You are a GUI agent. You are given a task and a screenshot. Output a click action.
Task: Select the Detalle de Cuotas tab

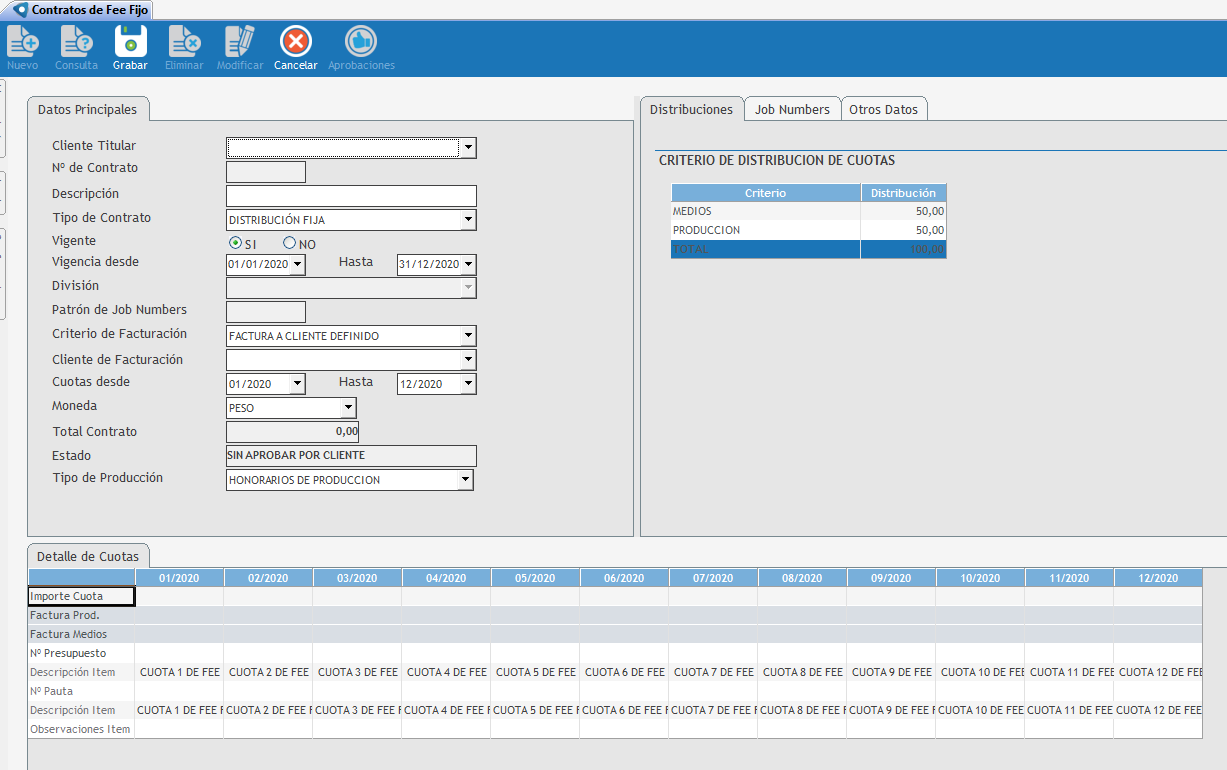click(88, 556)
